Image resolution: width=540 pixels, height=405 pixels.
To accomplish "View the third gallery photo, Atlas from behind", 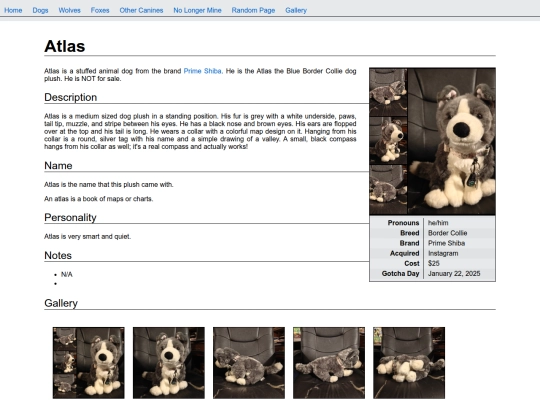I will [x=249, y=363].
